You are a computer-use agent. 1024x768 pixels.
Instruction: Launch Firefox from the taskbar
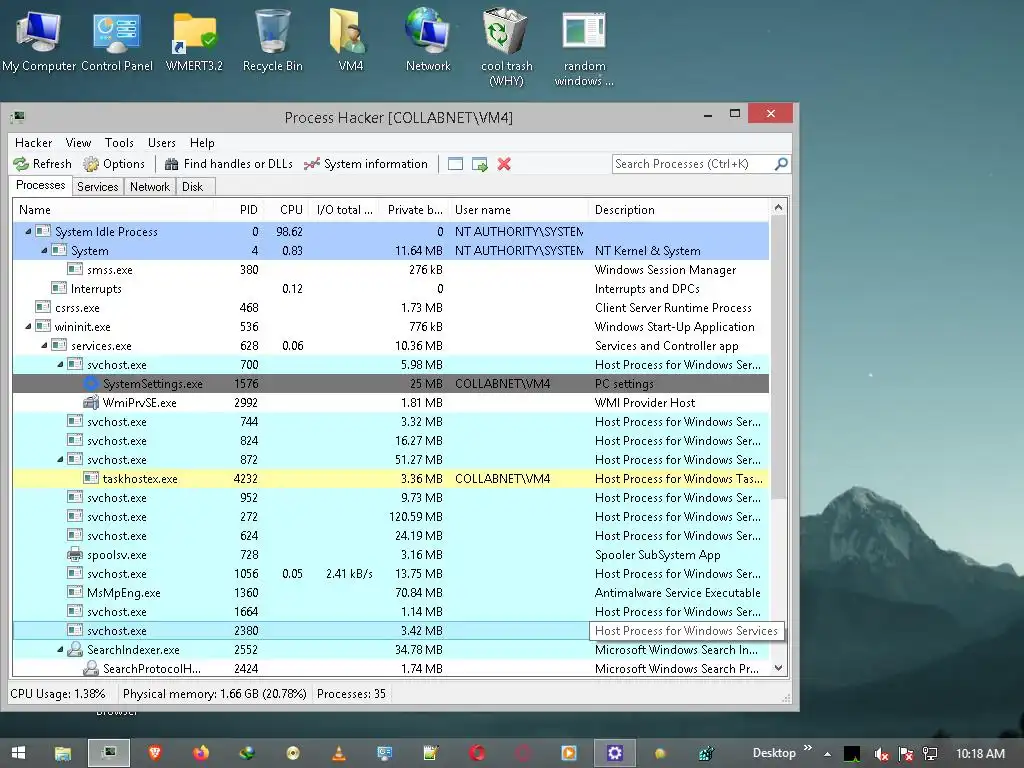200,753
